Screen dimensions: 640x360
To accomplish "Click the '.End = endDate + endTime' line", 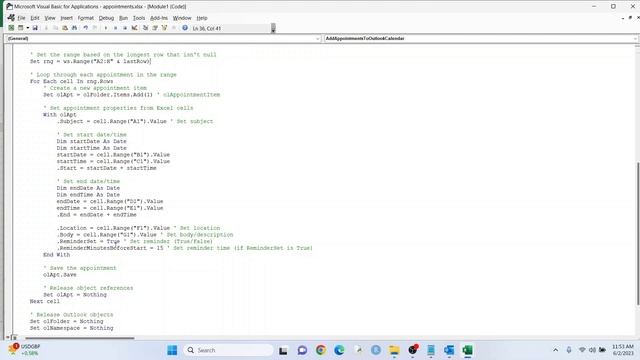I will (x=97, y=215).
